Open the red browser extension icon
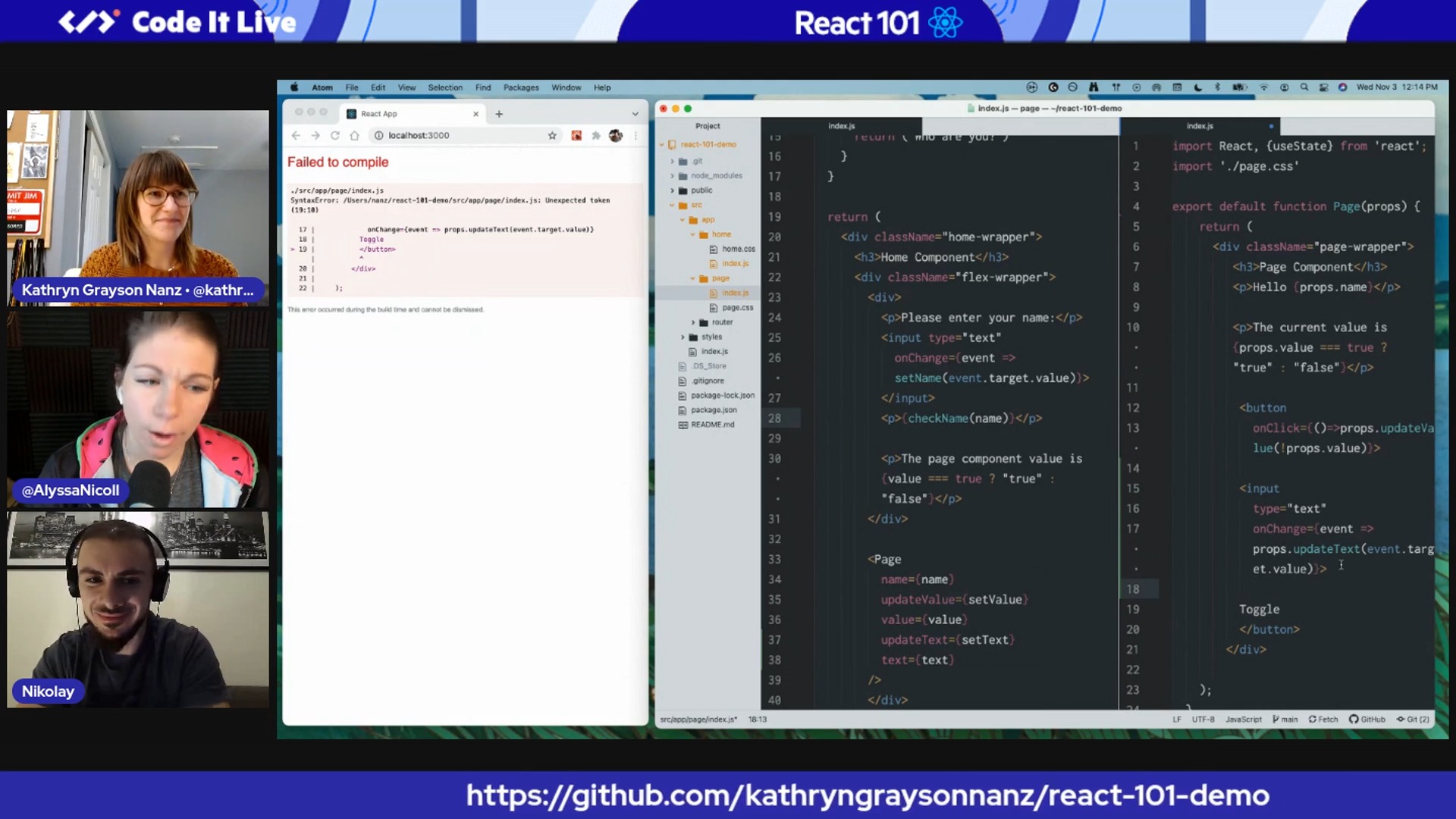1456x819 pixels. (576, 135)
